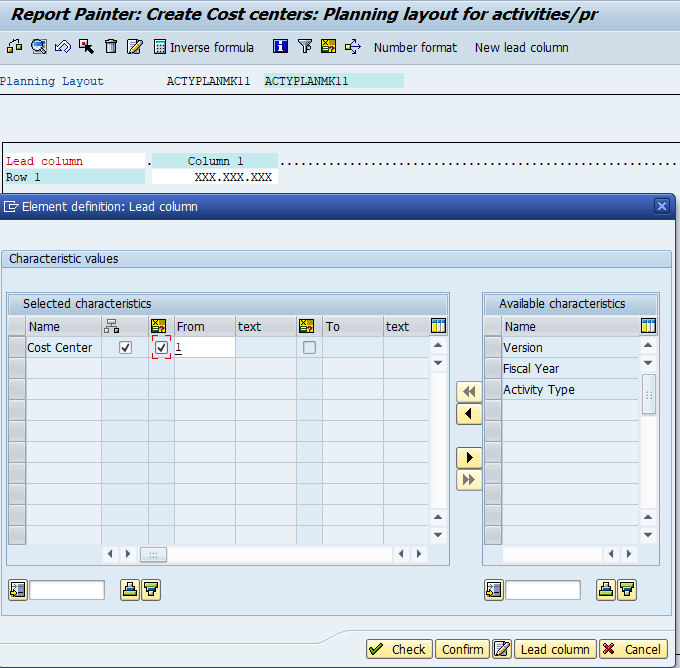Image resolution: width=680 pixels, height=668 pixels.
Task: Click the Available characteristics vertical scrollbar handle
Action: coord(649,395)
